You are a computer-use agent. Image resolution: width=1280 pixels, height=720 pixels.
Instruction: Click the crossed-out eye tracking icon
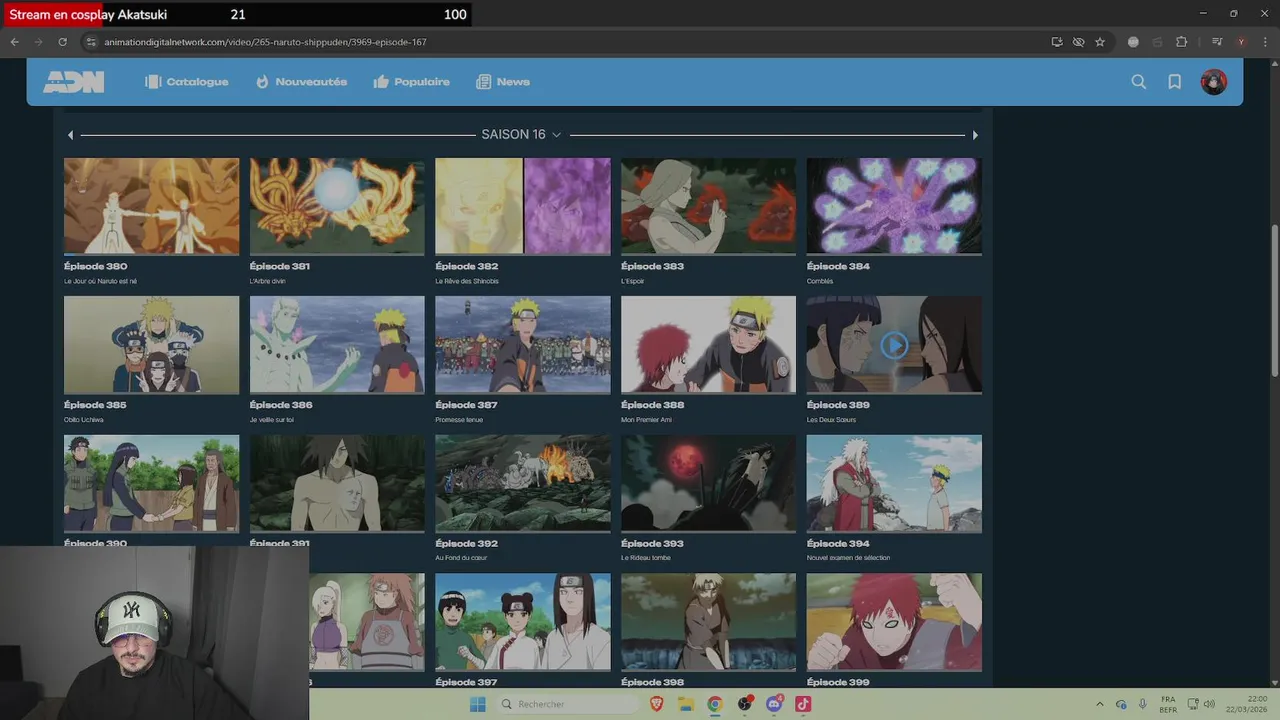[x=1078, y=42]
